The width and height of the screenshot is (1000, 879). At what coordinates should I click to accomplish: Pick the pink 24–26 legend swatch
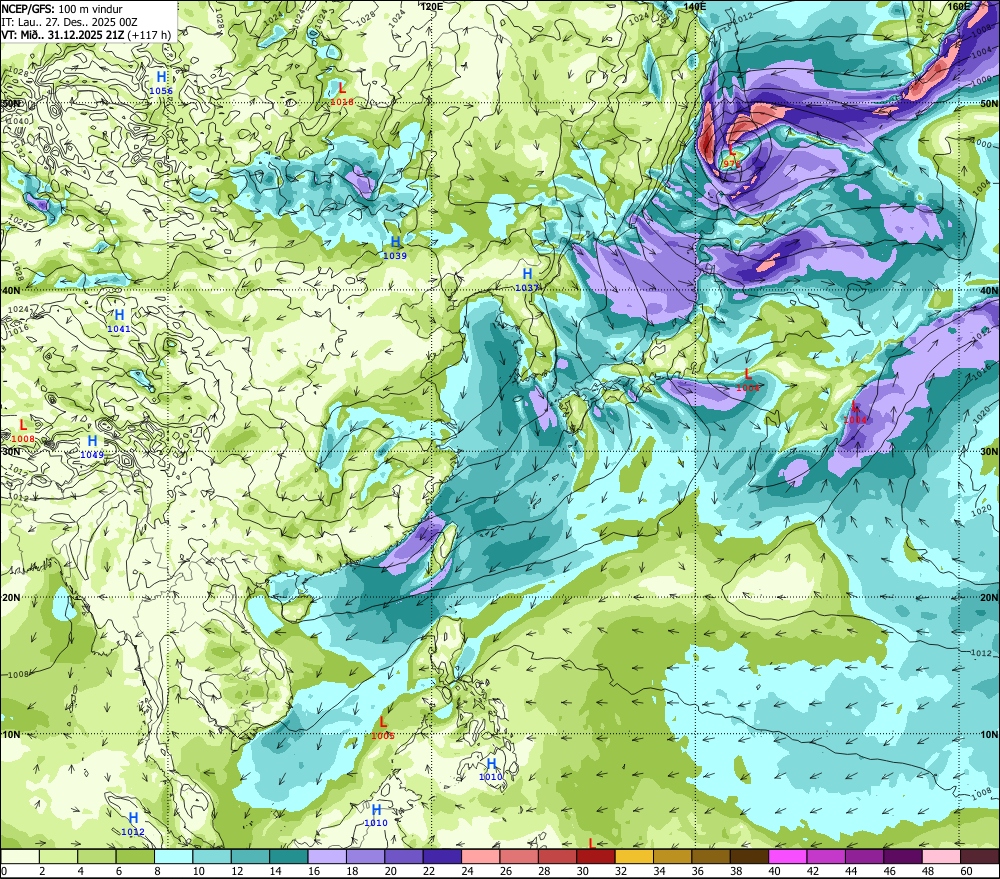pos(480,857)
